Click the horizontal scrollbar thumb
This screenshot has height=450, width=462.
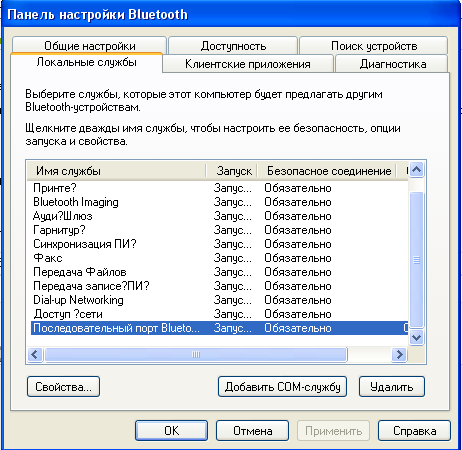(196, 354)
